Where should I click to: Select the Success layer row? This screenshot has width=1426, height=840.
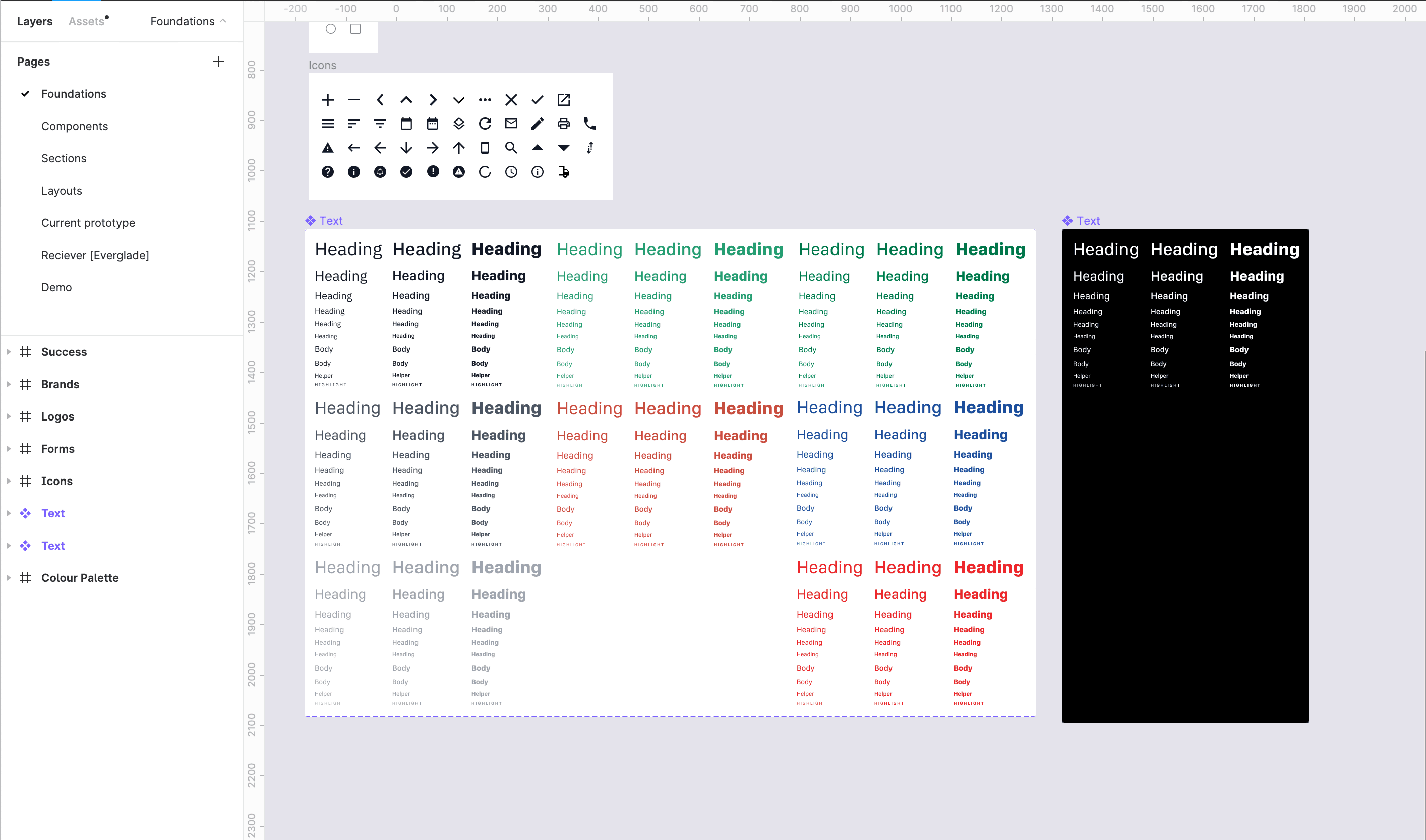click(122, 352)
